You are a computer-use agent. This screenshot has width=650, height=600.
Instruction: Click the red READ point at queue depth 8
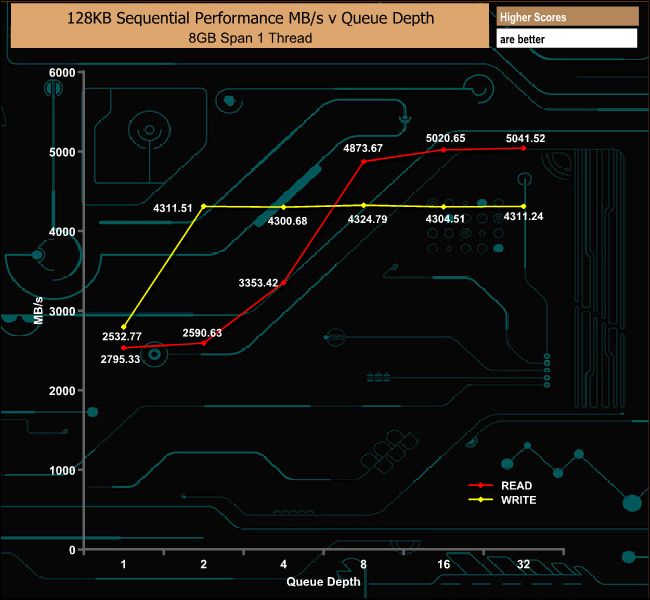364,162
